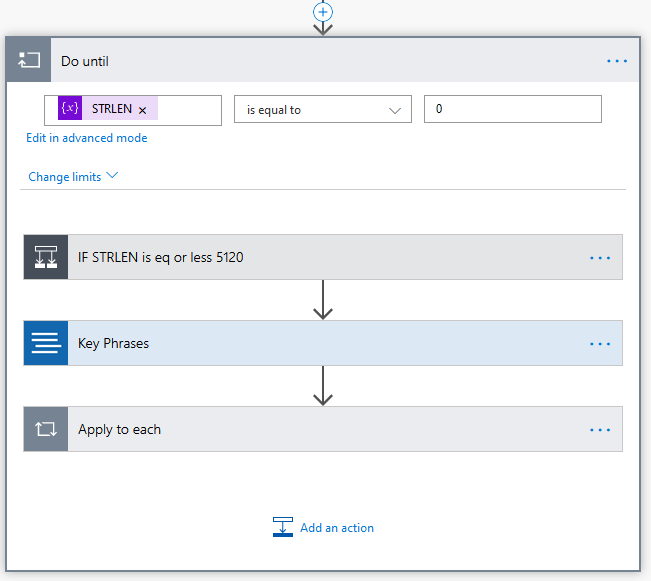Open the Do until ellipsis menu
Viewport: 651px width, 581px height.
pos(617,61)
